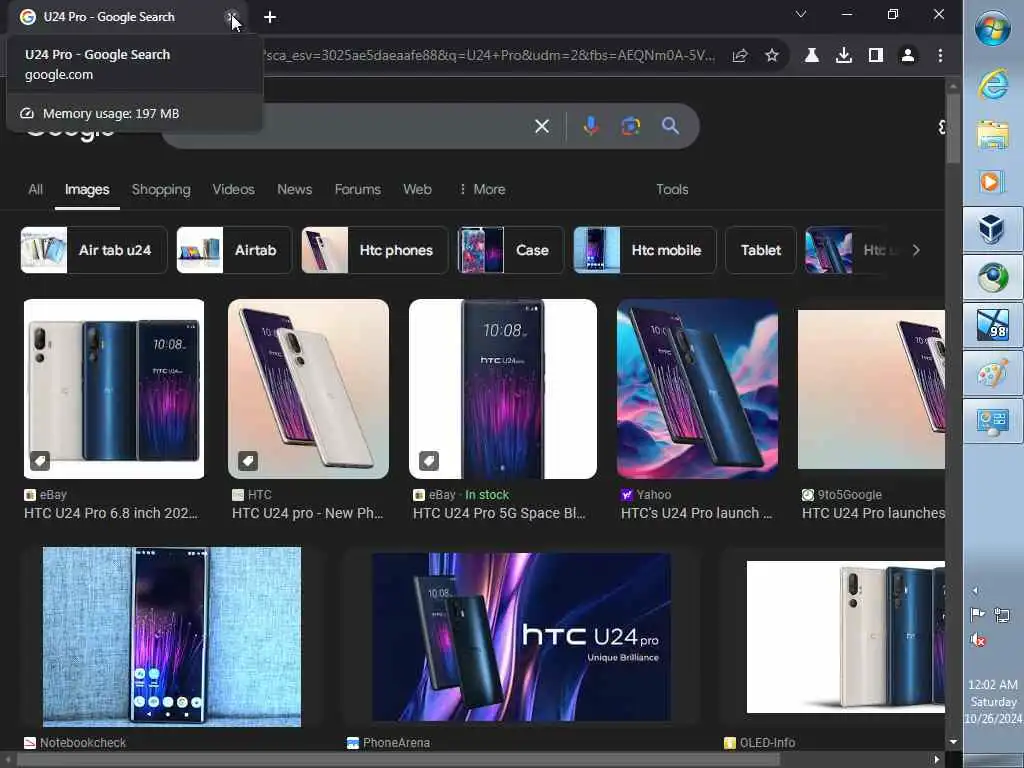Open the Control Panel taskbar icon
1024x768 pixels.
pos(993,423)
